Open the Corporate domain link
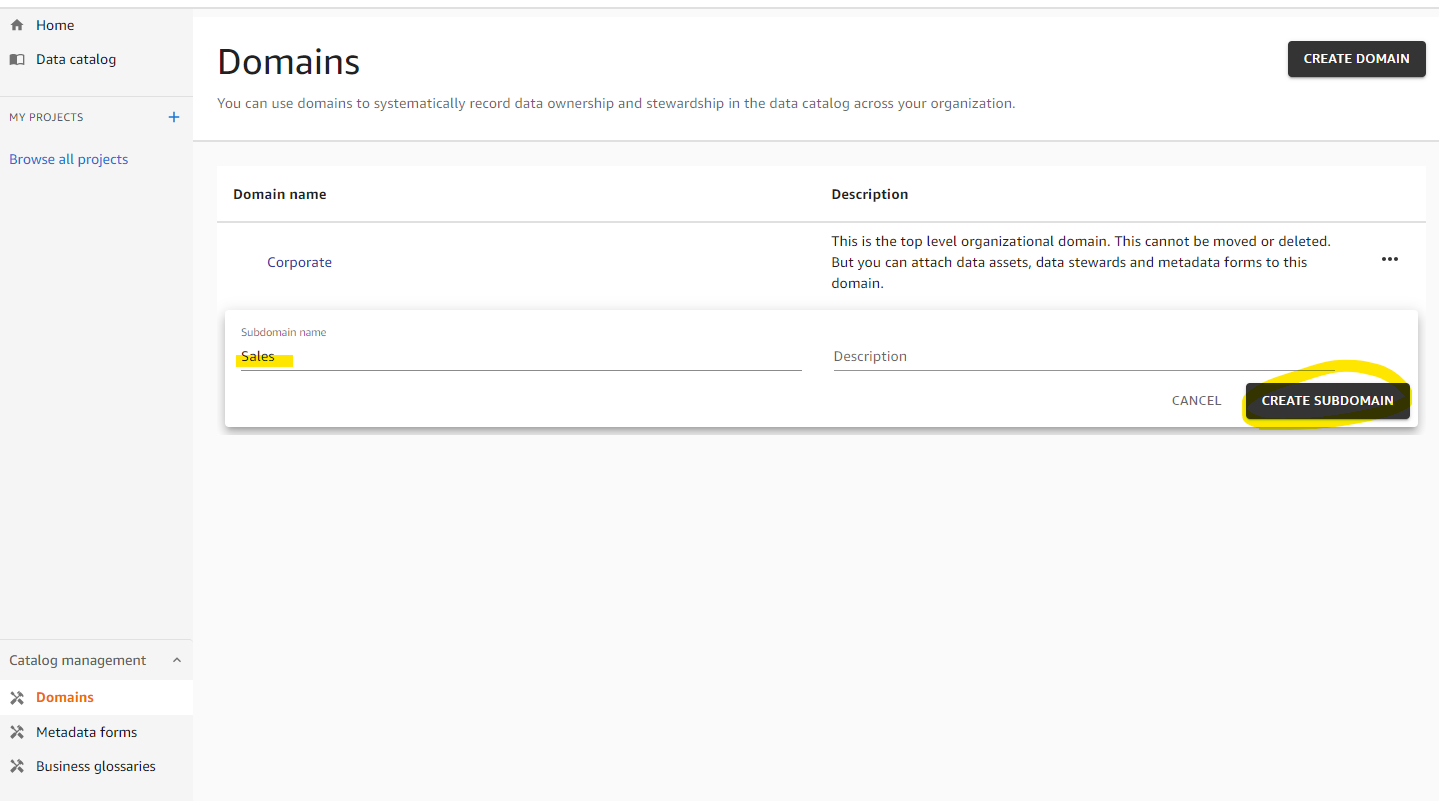 point(299,262)
